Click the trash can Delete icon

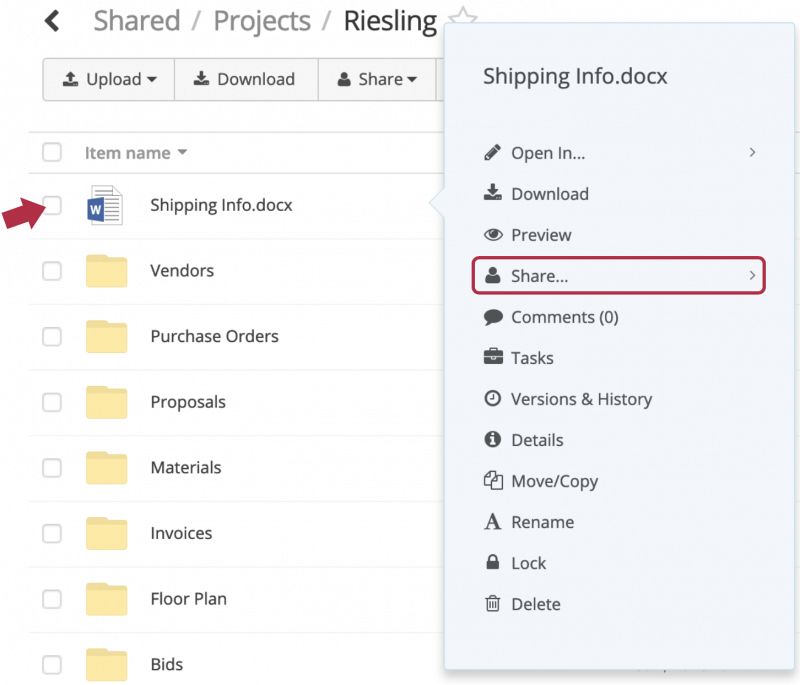coord(492,603)
